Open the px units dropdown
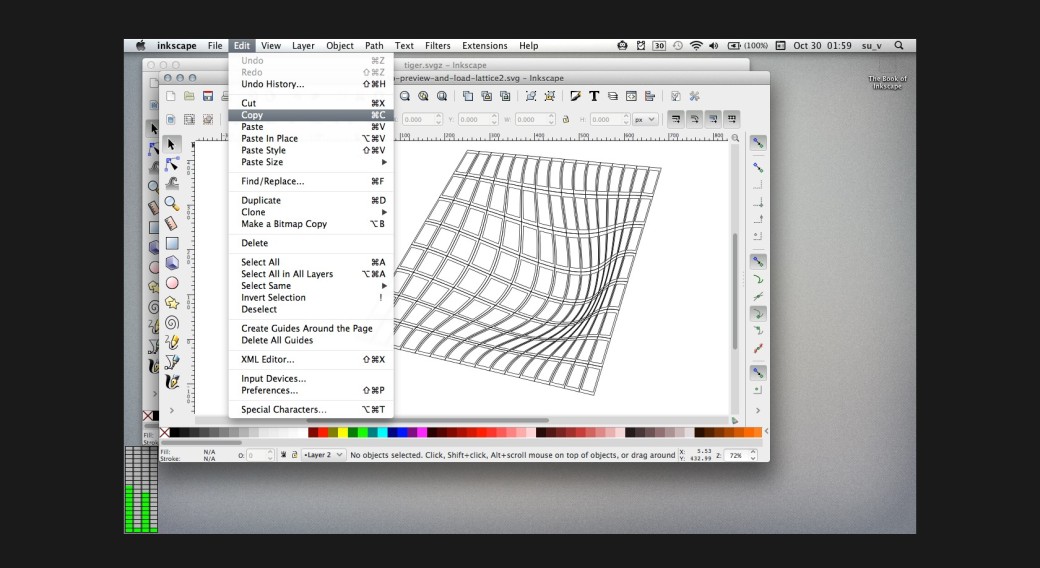1040x568 pixels. pyautogui.click(x=645, y=119)
